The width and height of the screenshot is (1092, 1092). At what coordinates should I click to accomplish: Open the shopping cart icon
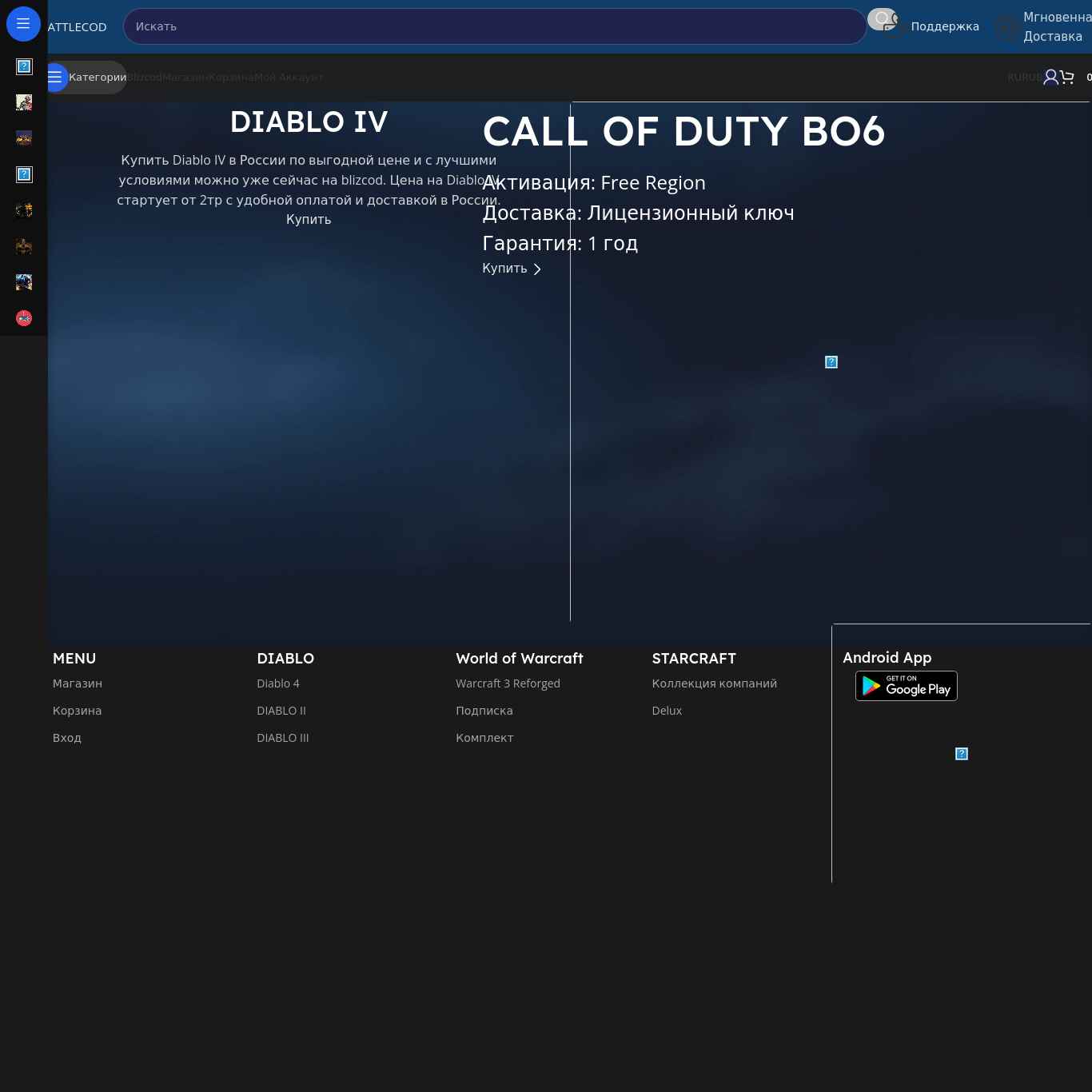pyautogui.click(x=1067, y=77)
